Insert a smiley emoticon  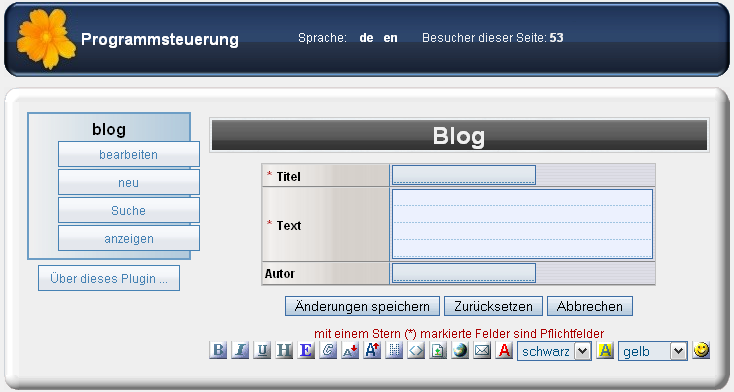pyautogui.click(x=701, y=350)
